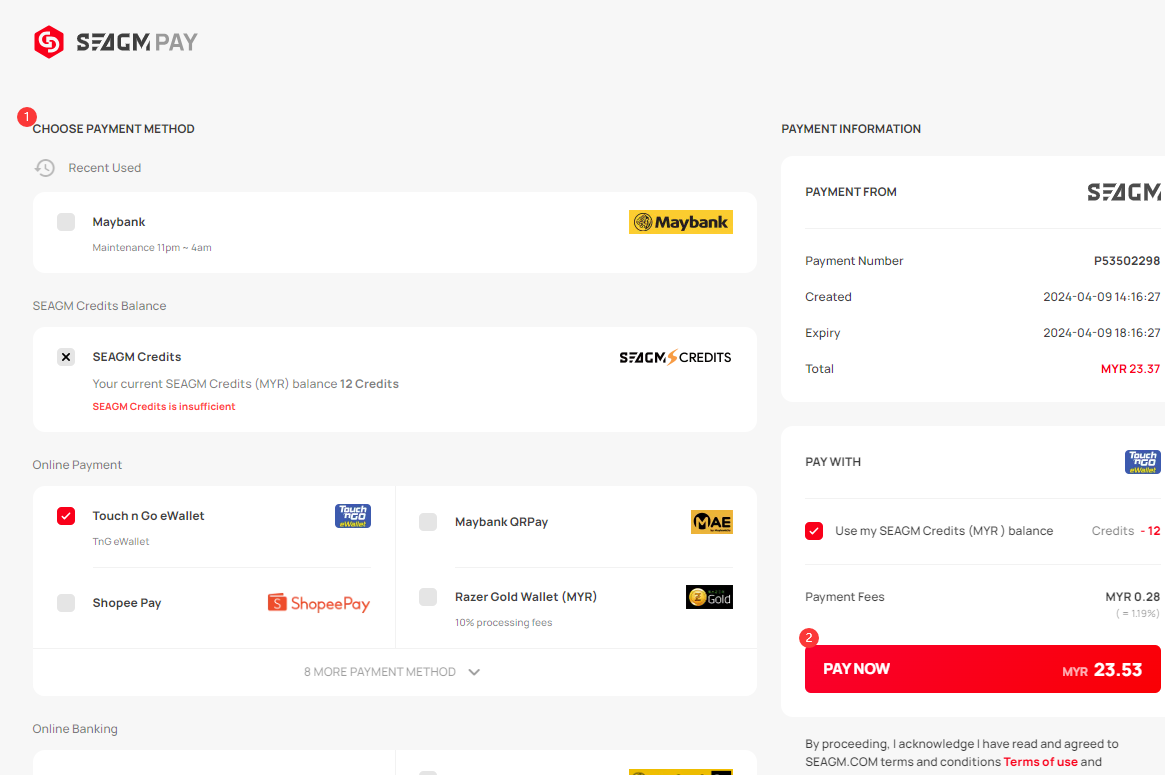This screenshot has height=775, width=1165.
Task: Click the Online Banking section heading
Action: tap(75, 729)
